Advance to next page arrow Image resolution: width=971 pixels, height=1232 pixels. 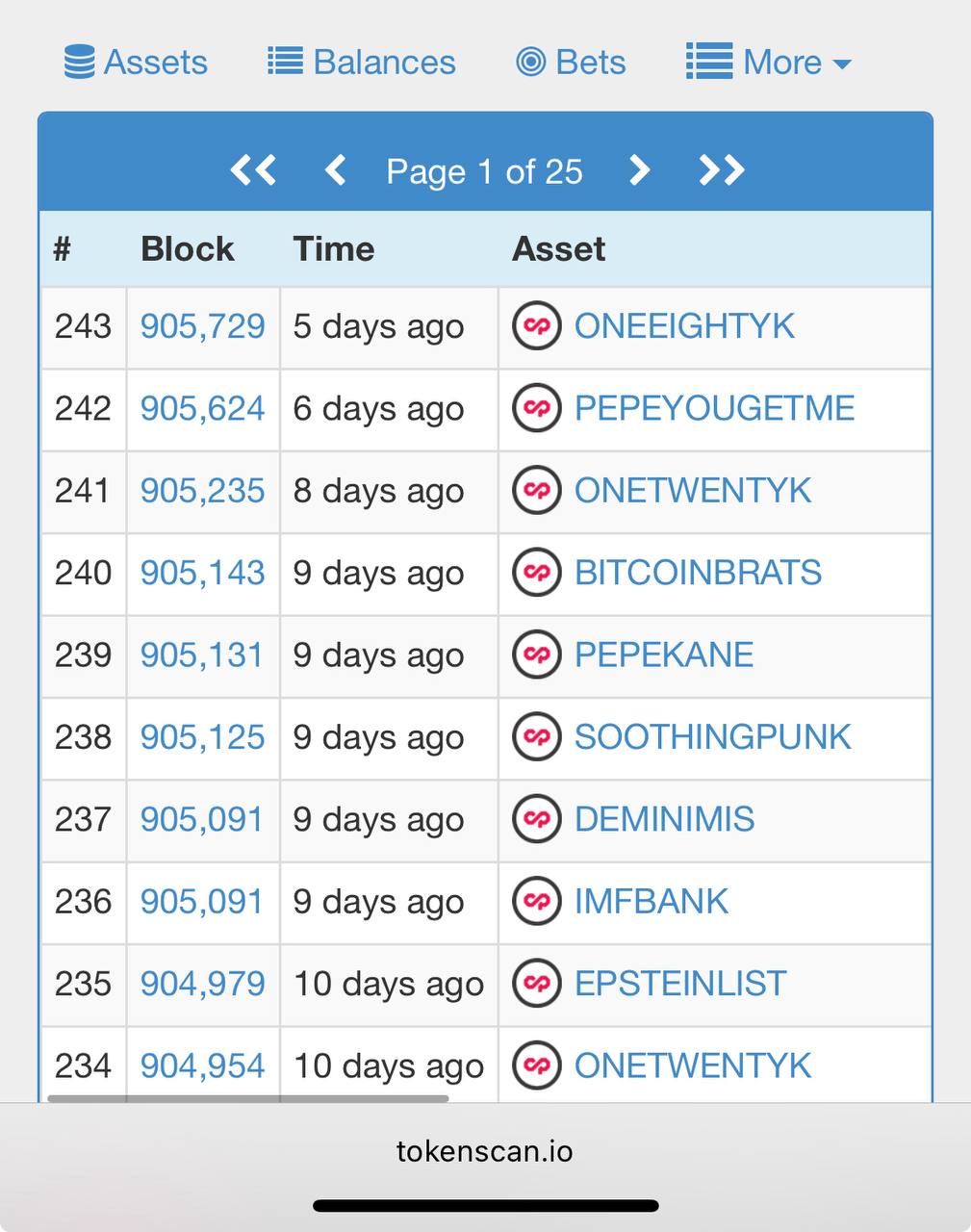639,170
